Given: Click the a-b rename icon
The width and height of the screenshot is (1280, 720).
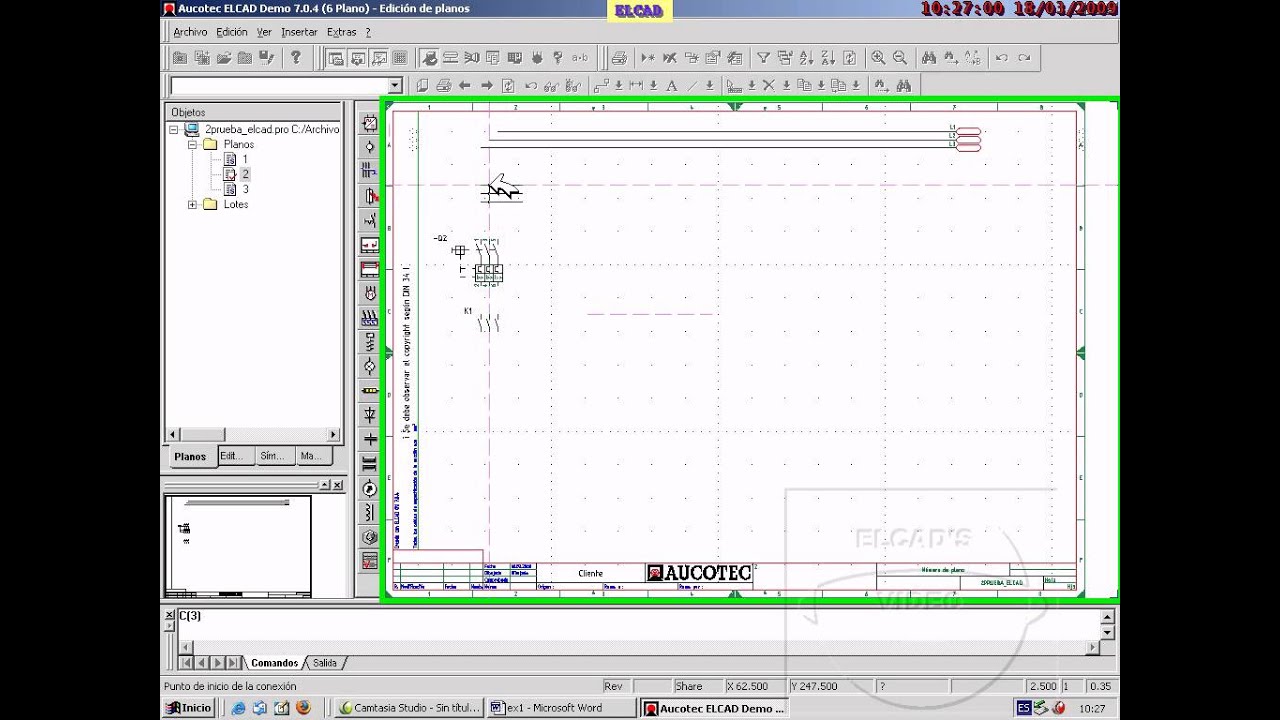Looking at the screenshot, I should pyautogui.click(x=580, y=58).
